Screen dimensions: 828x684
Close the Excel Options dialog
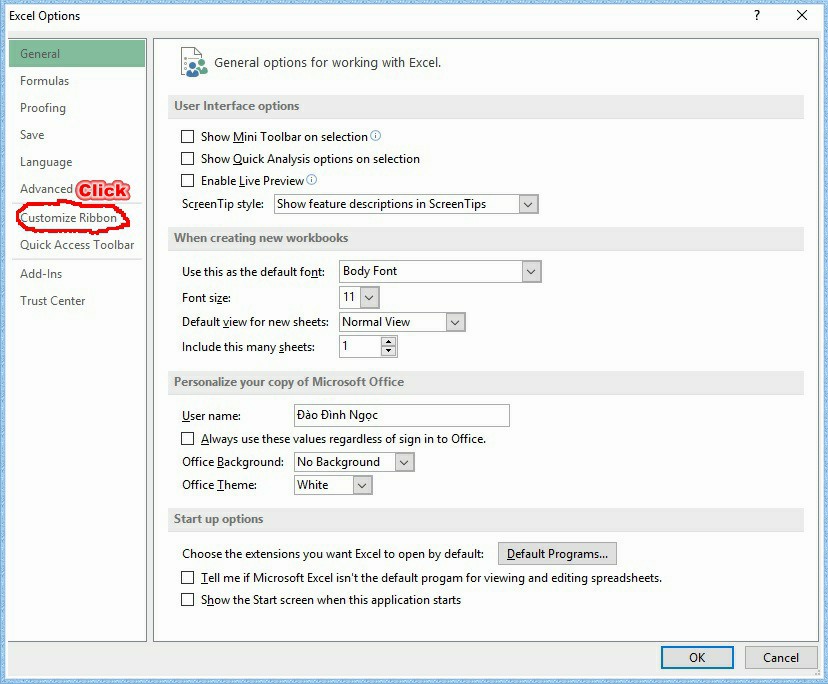tap(802, 15)
